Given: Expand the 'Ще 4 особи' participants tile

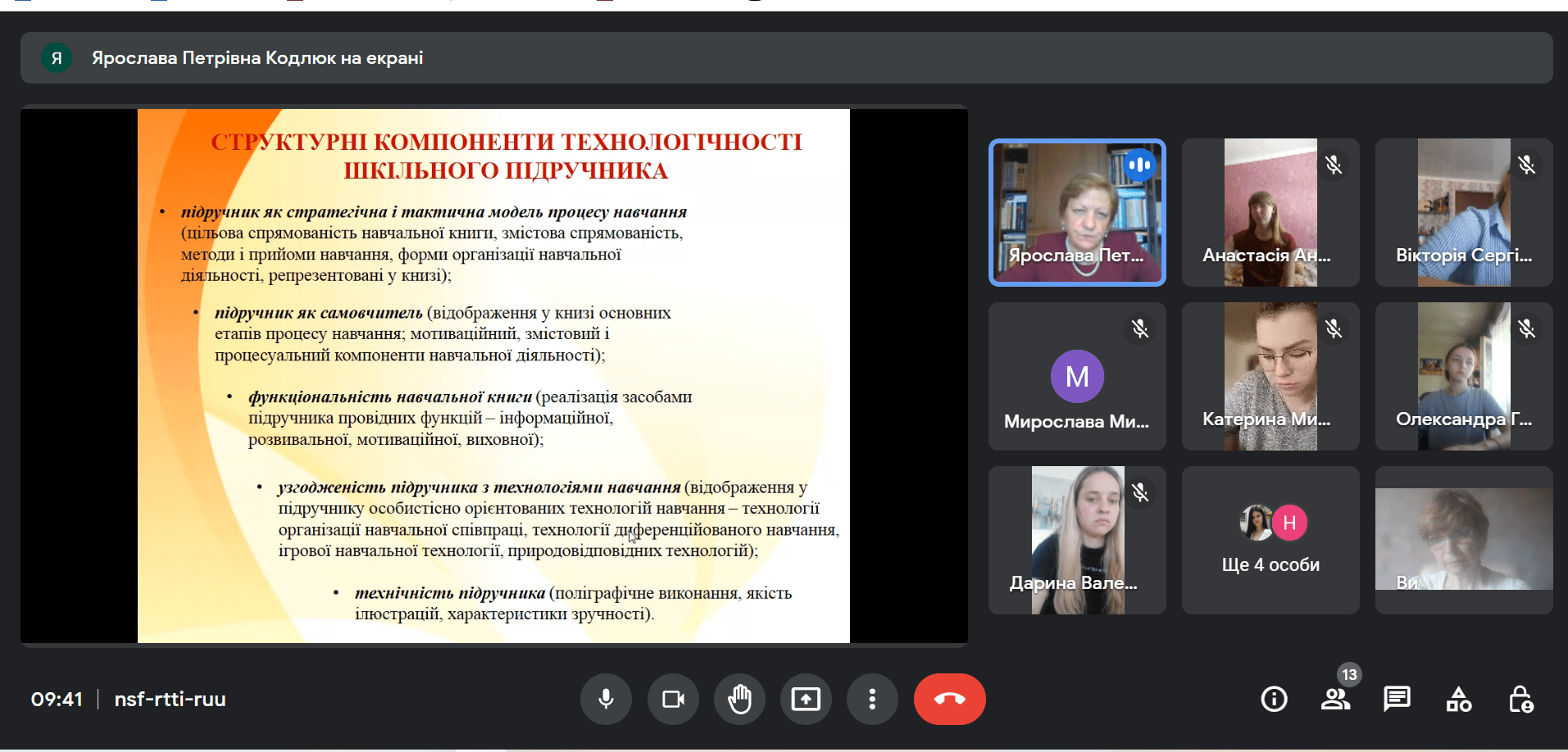Looking at the screenshot, I should pyautogui.click(x=1270, y=541).
